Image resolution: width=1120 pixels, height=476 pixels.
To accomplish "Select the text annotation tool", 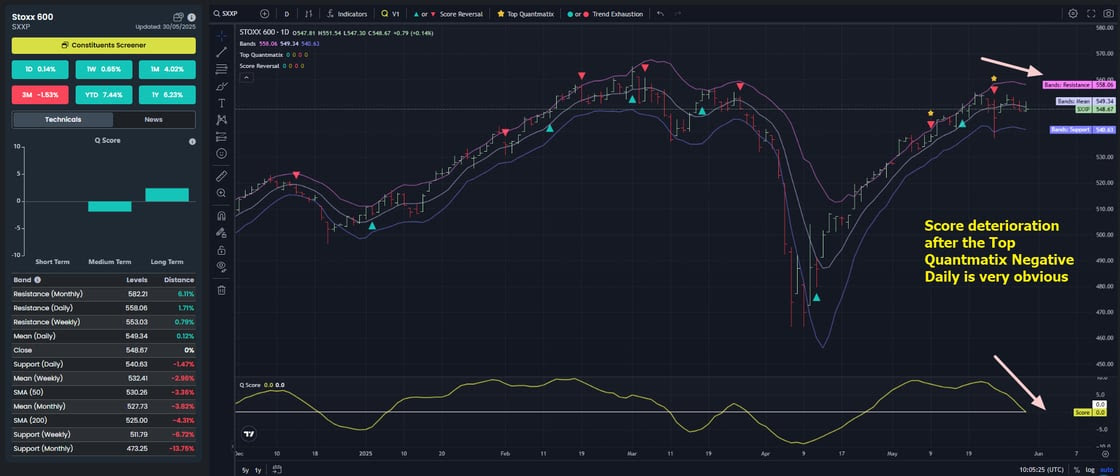I will click(x=221, y=103).
